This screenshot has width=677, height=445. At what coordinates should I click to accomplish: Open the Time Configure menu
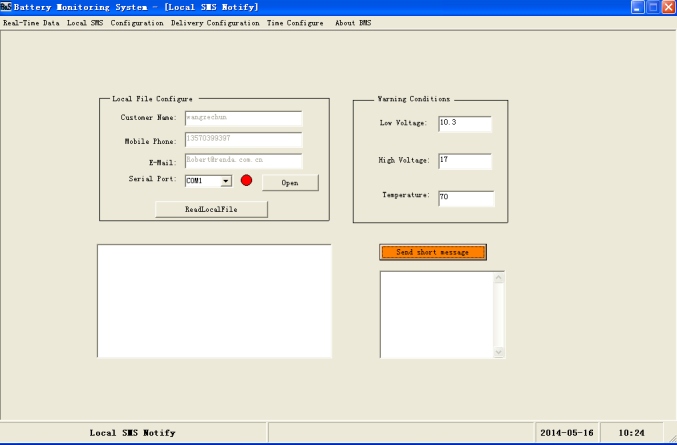click(296, 23)
